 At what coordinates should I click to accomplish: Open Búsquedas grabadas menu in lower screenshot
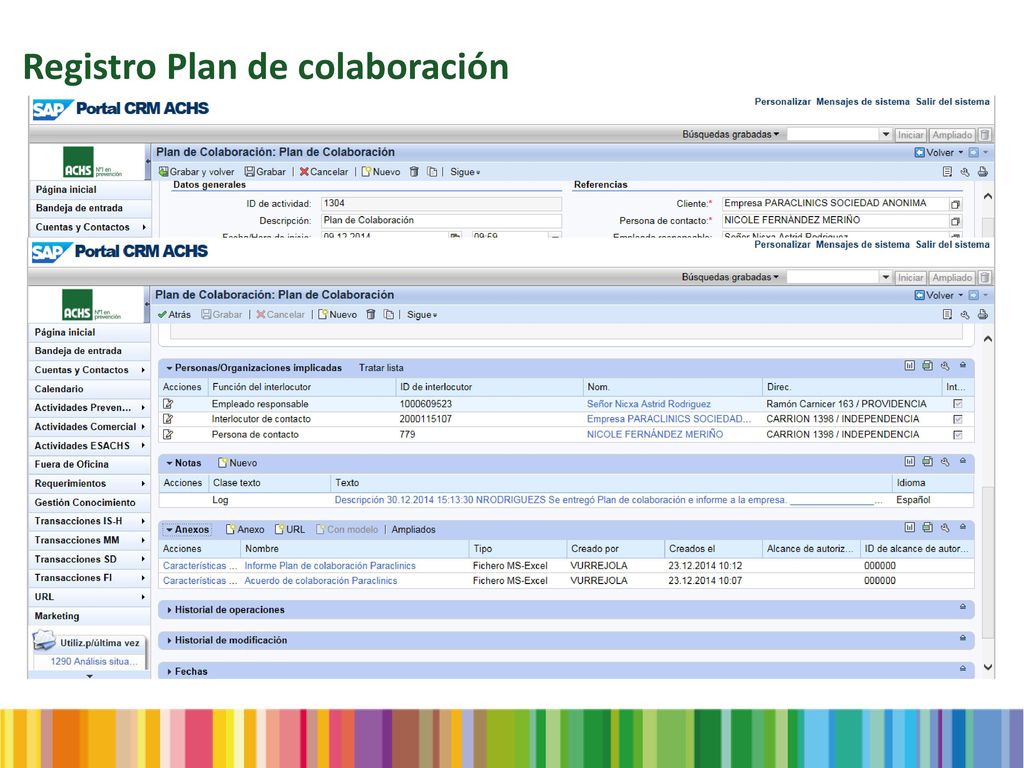click(730, 278)
